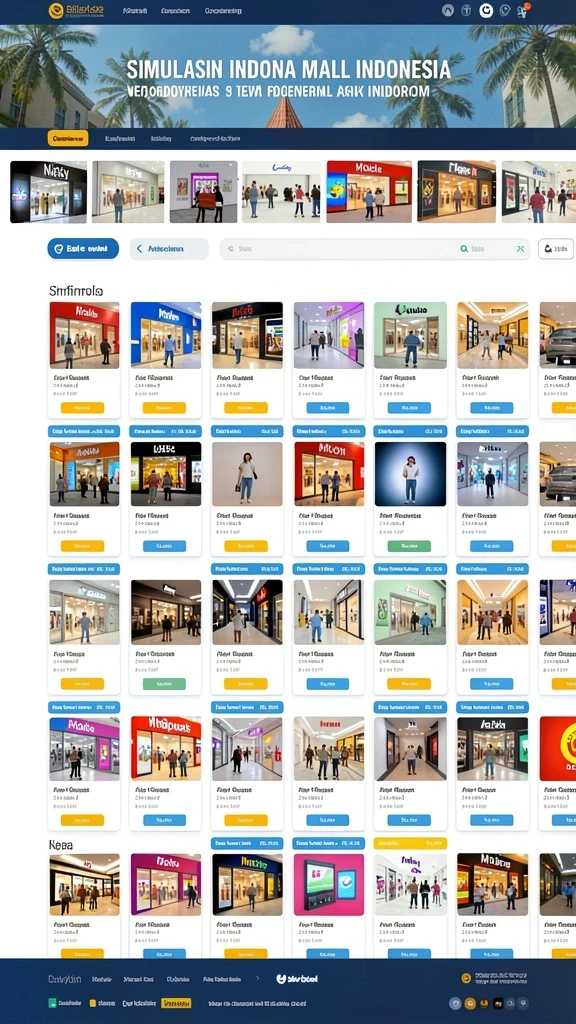Expand the back chevron dropdown beside blue pill
This screenshot has width=576, height=1024.
[168, 249]
